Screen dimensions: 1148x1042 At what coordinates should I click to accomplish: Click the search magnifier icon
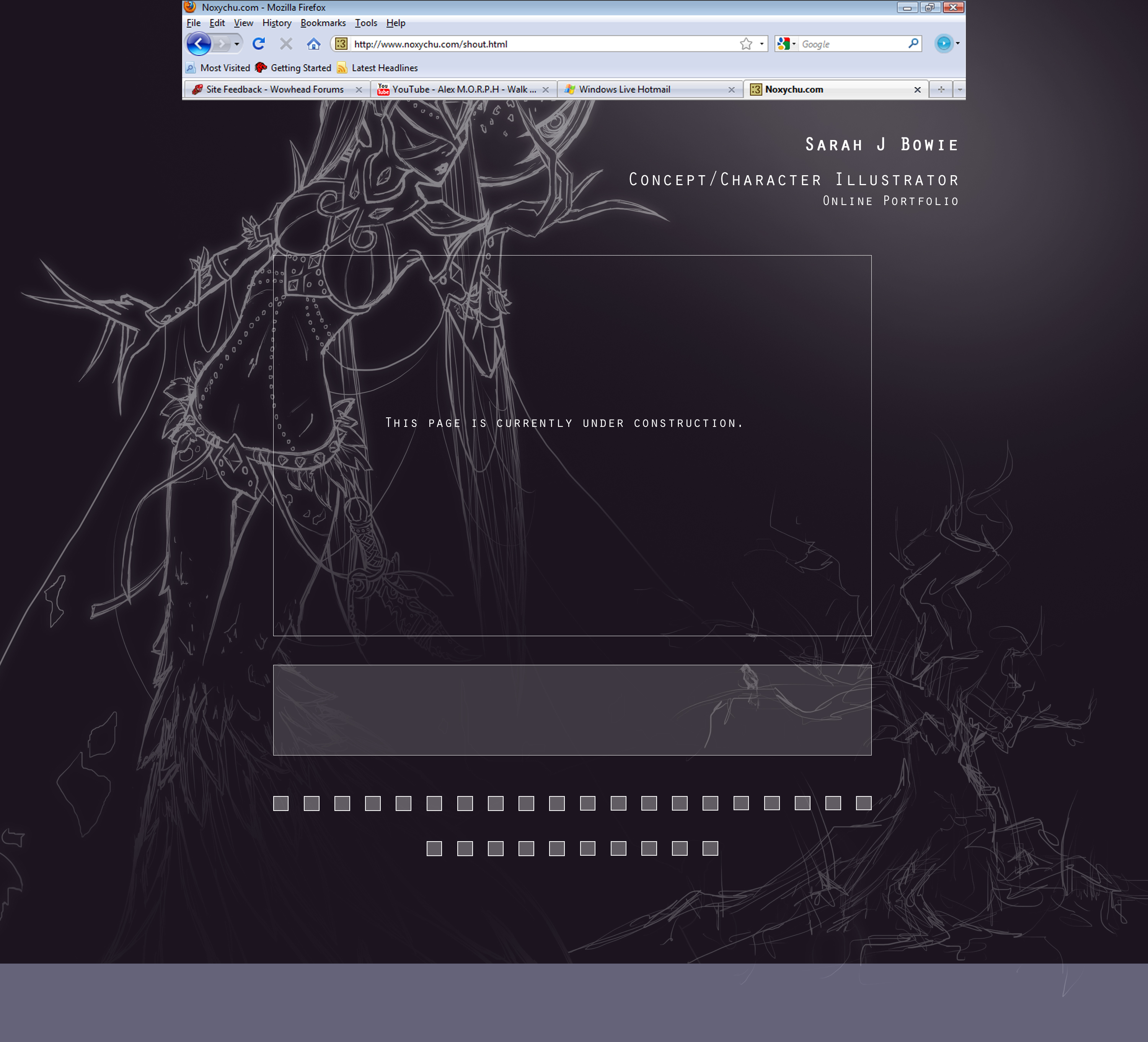click(x=913, y=43)
